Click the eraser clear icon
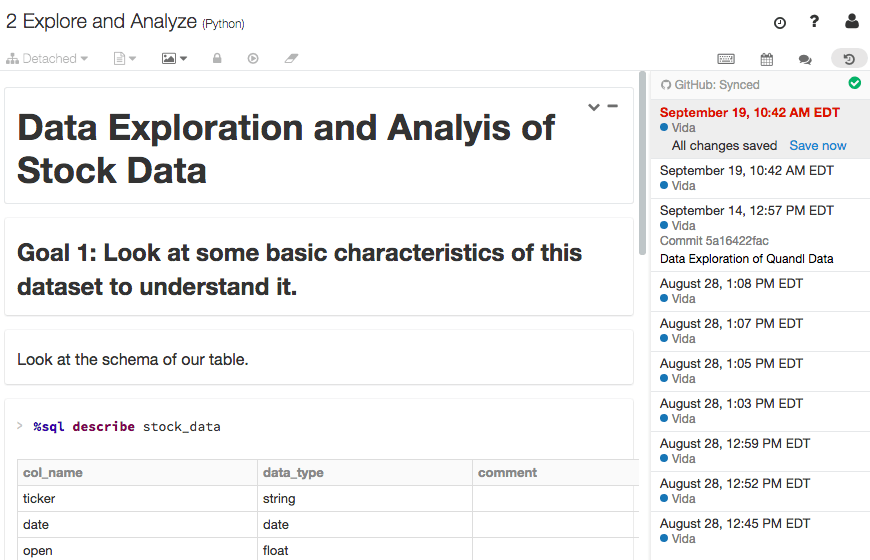870x560 pixels. [291, 59]
